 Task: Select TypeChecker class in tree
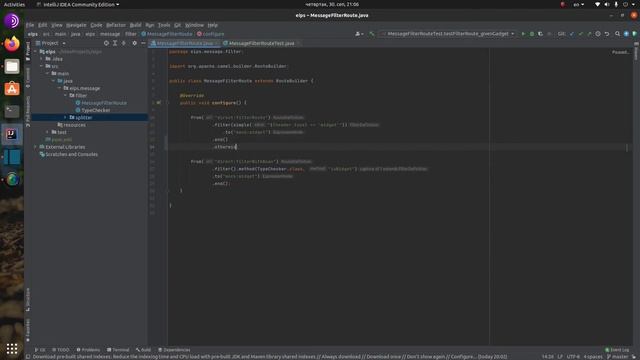click(x=93, y=110)
